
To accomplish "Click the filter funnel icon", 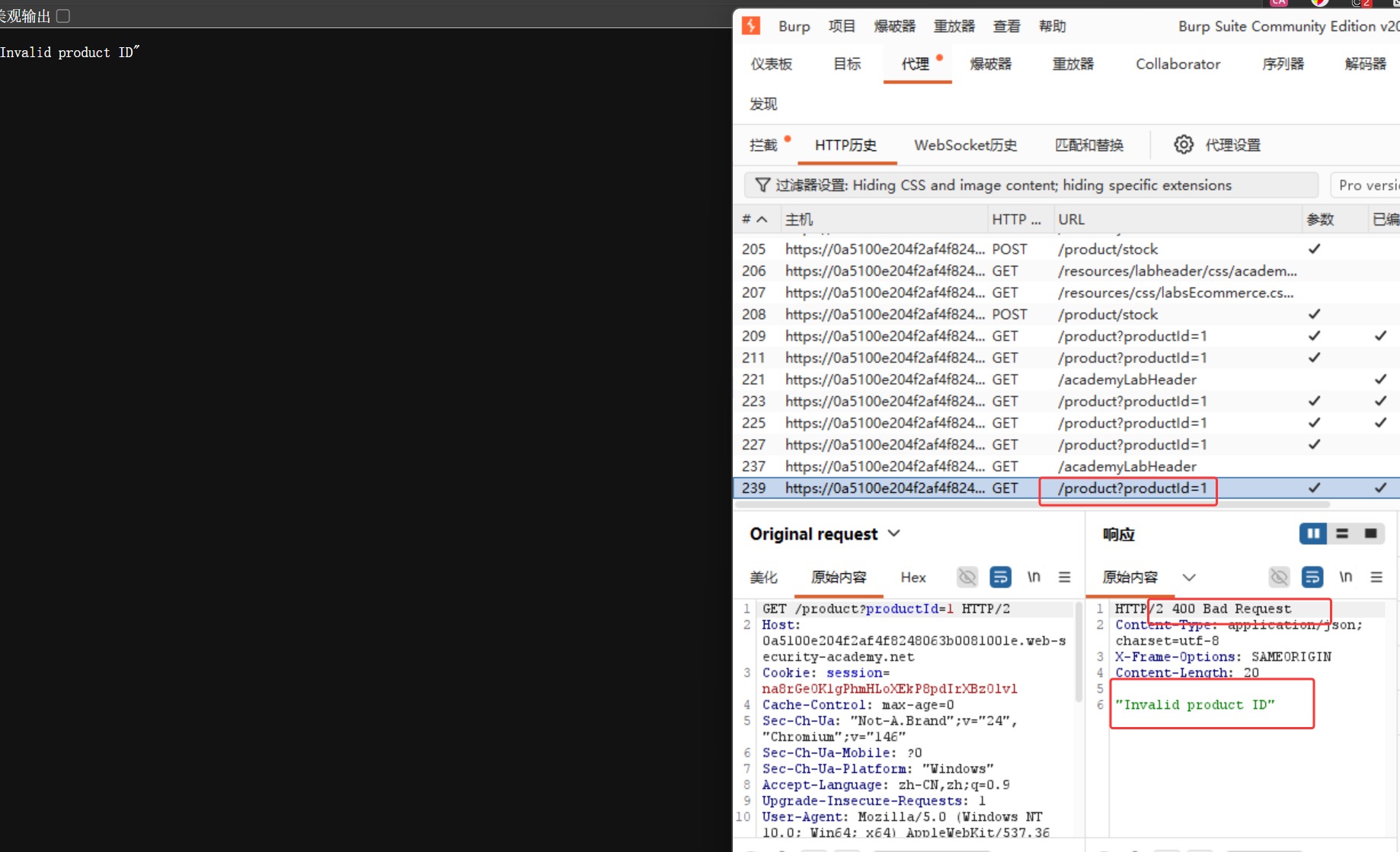I will [762, 185].
